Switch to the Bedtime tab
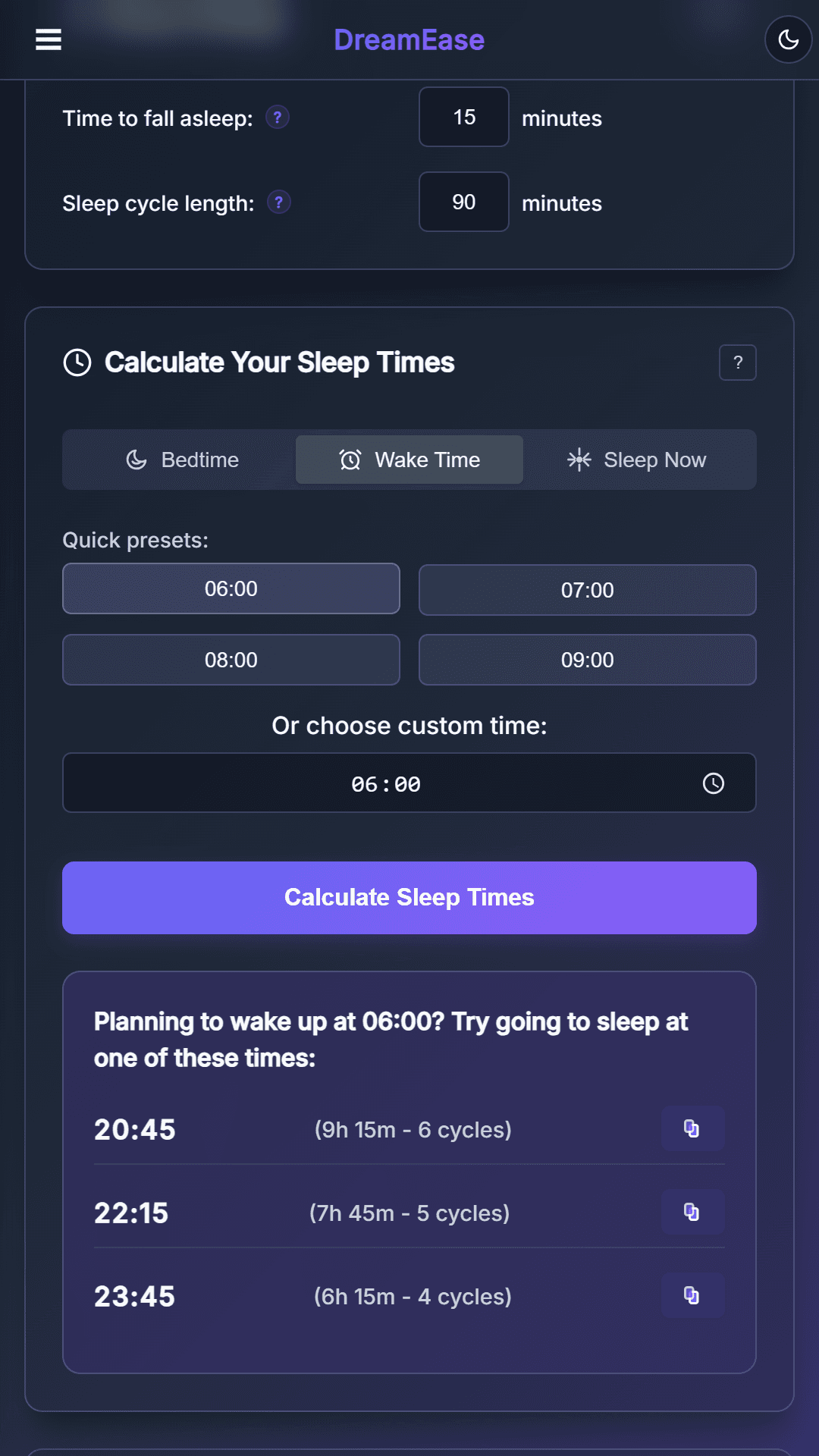Viewport: 819px width, 1456px height. [182, 460]
